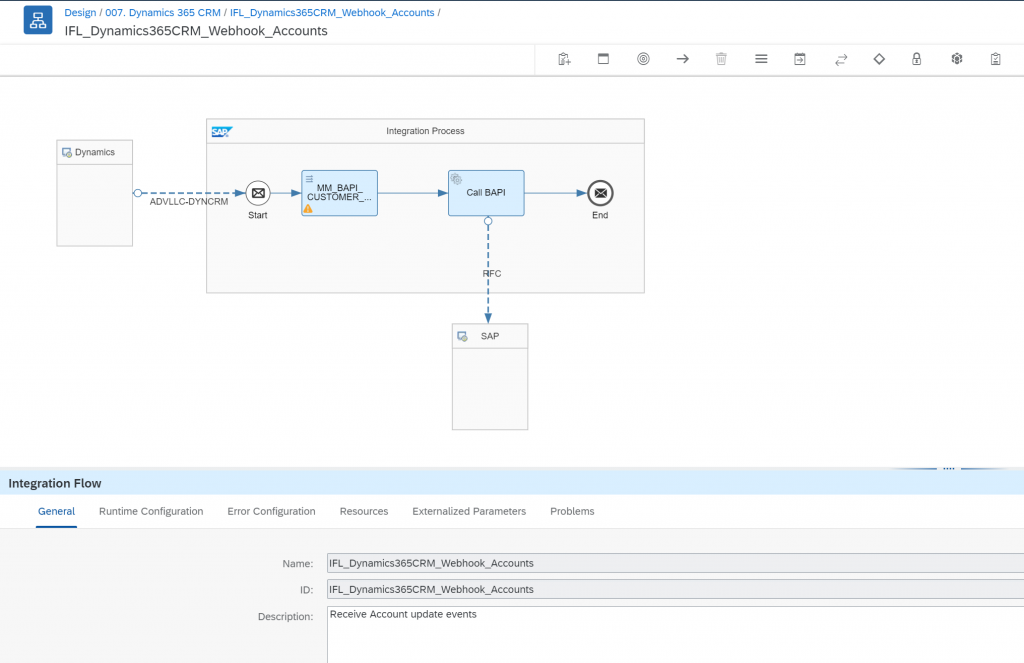Switch to the Resources tab
This screenshot has width=1024, height=663.
[364, 511]
